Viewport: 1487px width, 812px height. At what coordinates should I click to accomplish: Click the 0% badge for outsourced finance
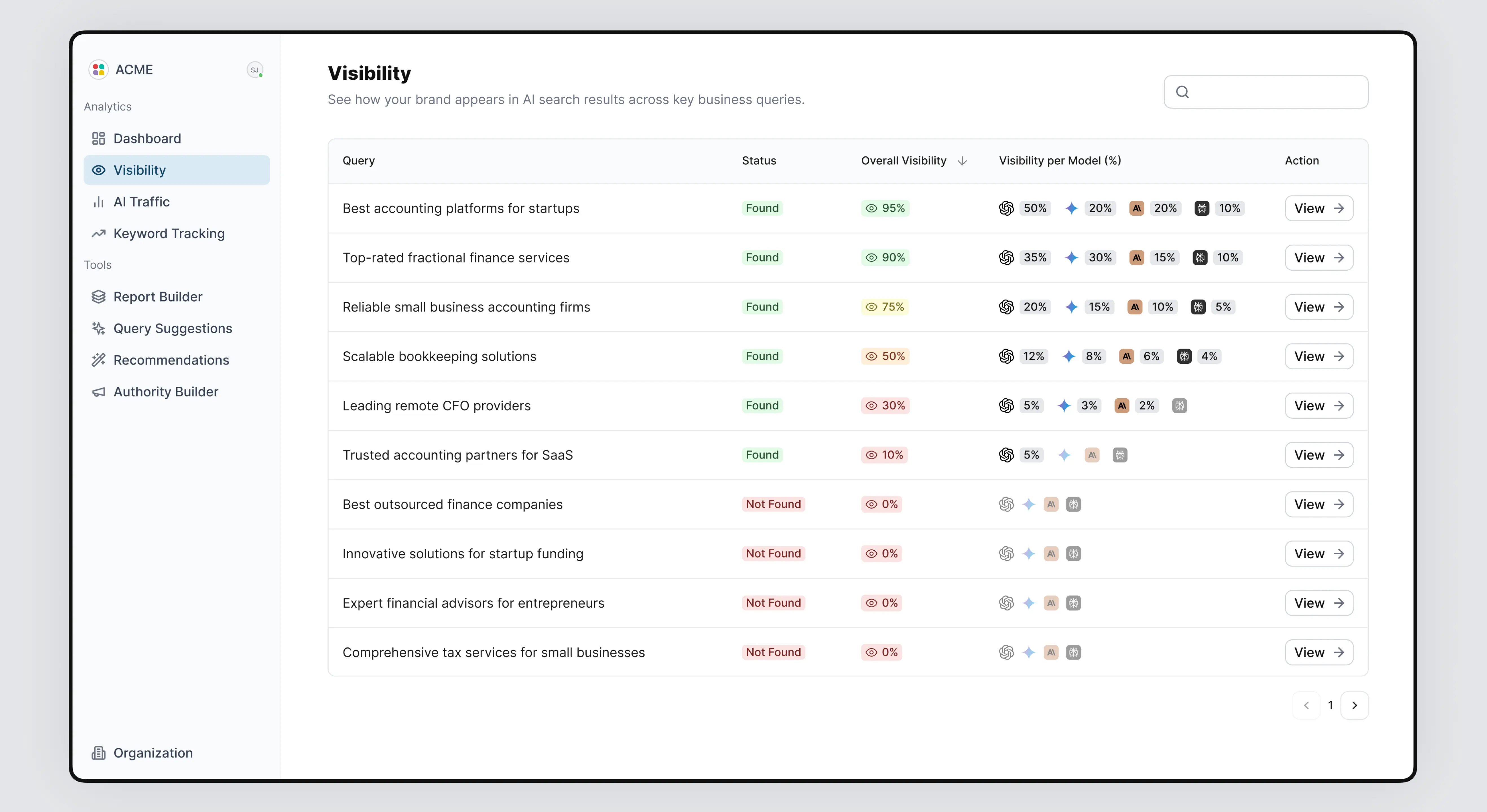point(881,504)
